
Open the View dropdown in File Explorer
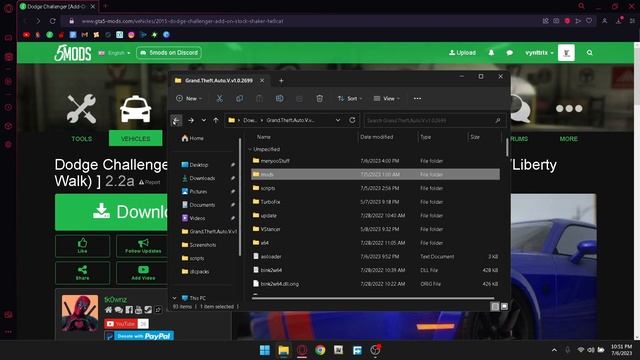tap(387, 98)
